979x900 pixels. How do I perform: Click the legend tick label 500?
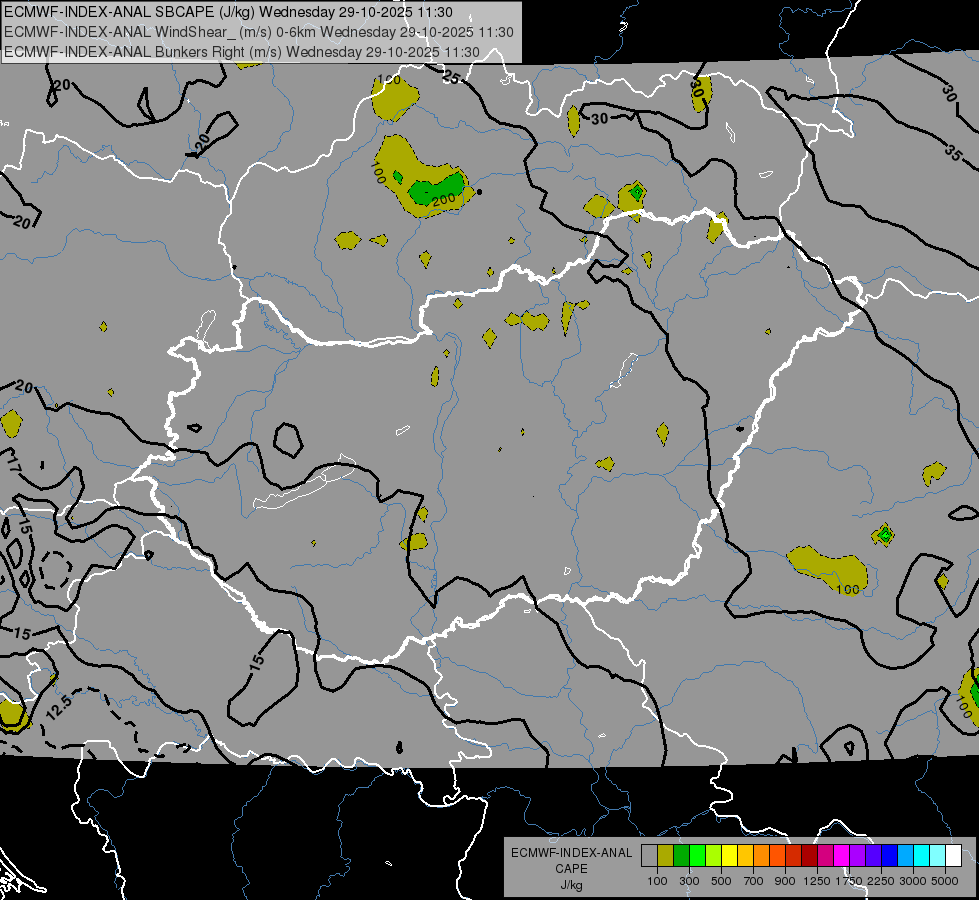point(721,881)
